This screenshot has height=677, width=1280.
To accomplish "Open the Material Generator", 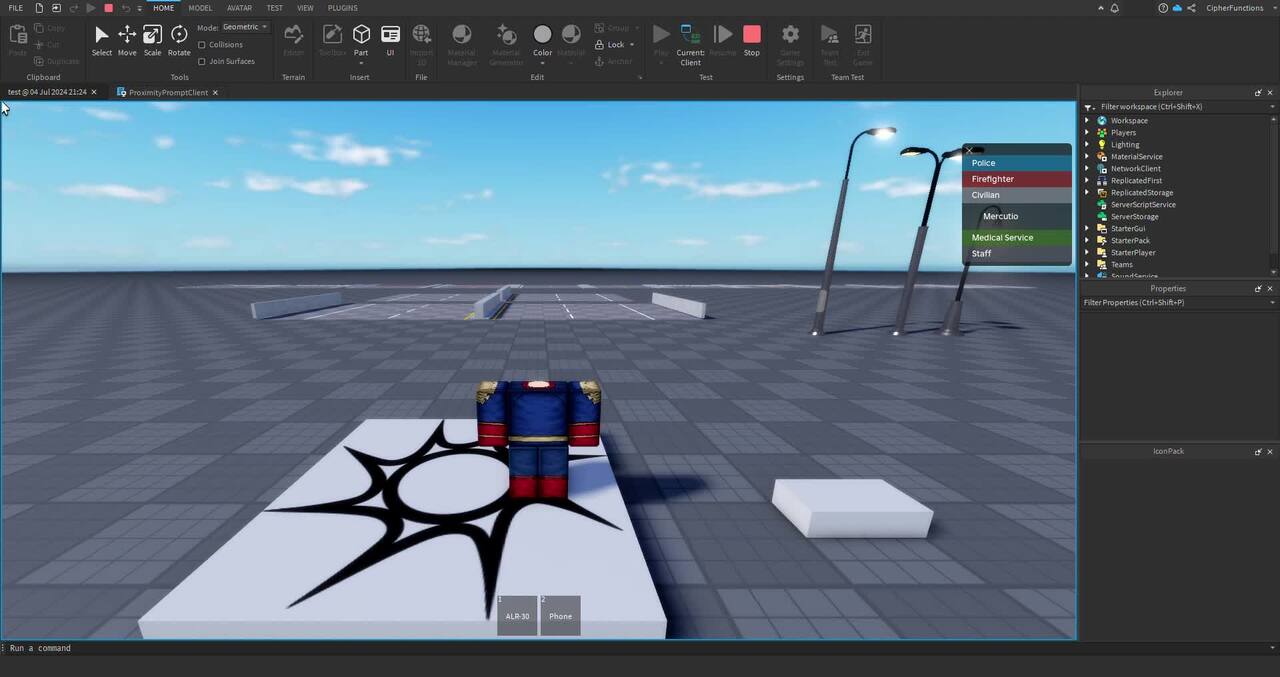I will [506, 45].
